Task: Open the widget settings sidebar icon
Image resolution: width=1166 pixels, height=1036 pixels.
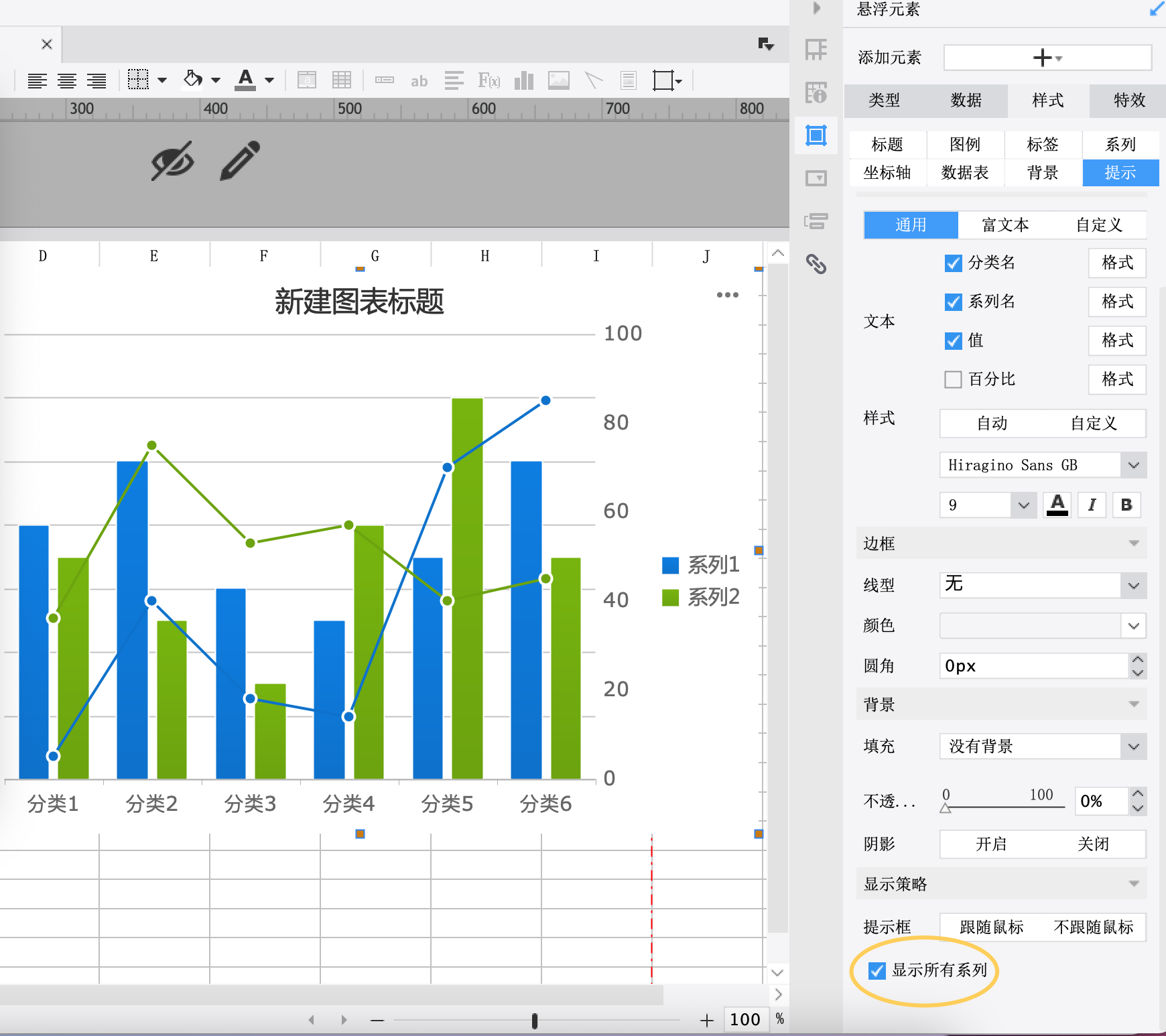Action: click(816, 178)
